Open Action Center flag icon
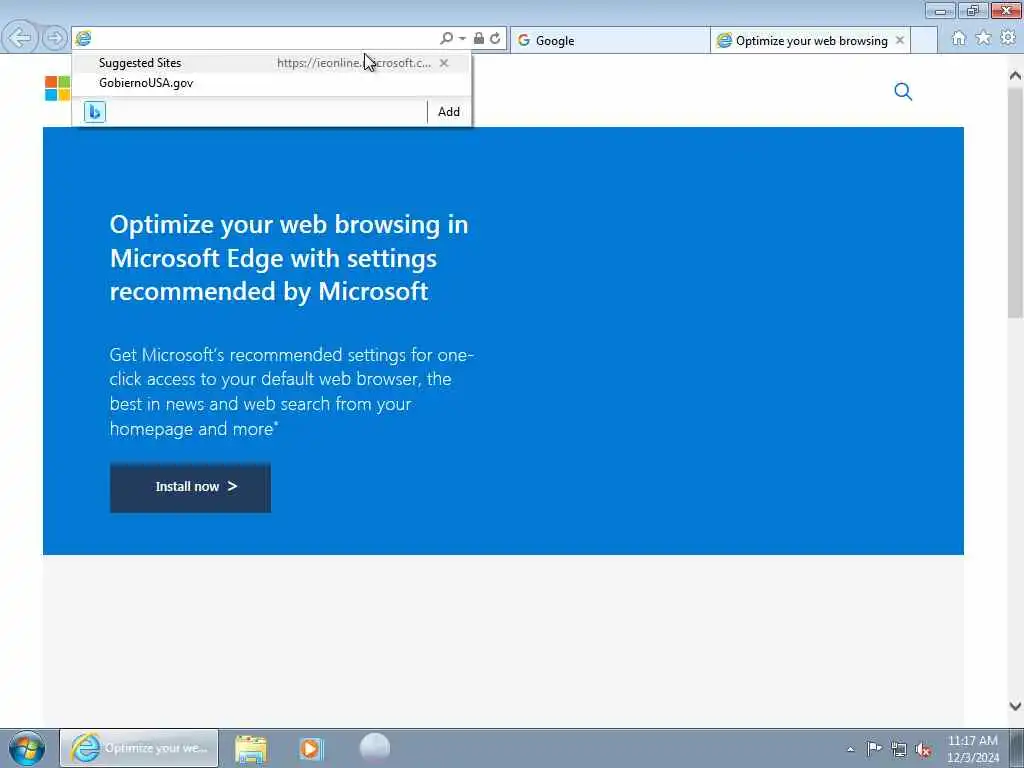This screenshot has width=1024, height=768. (874, 748)
